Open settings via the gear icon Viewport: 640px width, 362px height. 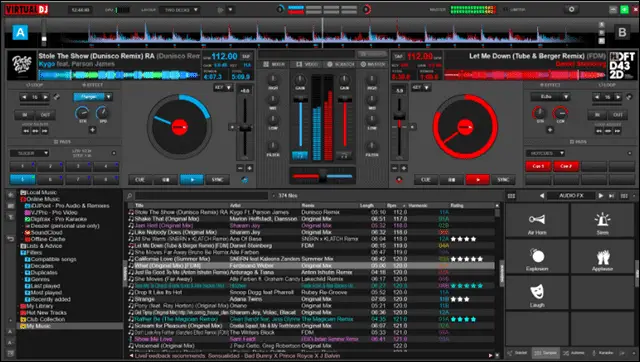pos(571,9)
